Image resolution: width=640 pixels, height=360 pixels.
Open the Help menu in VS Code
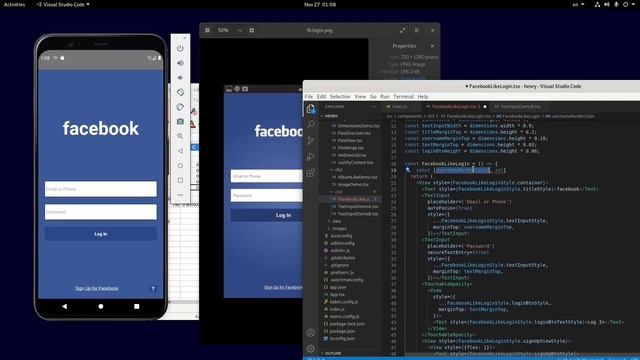click(x=423, y=97)
